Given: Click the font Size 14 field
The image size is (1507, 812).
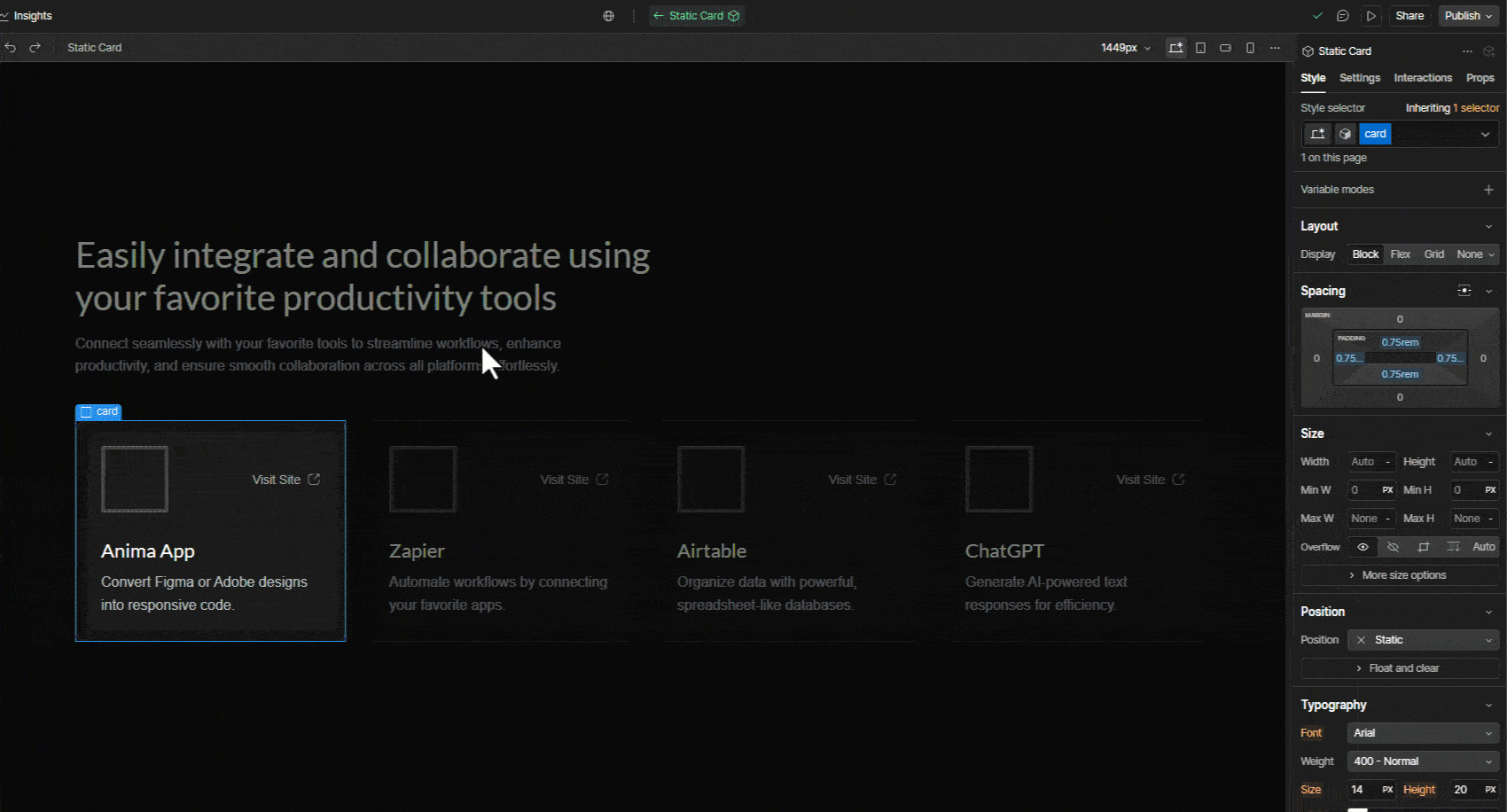Looking at the screenshot, I should point(1371,790).
